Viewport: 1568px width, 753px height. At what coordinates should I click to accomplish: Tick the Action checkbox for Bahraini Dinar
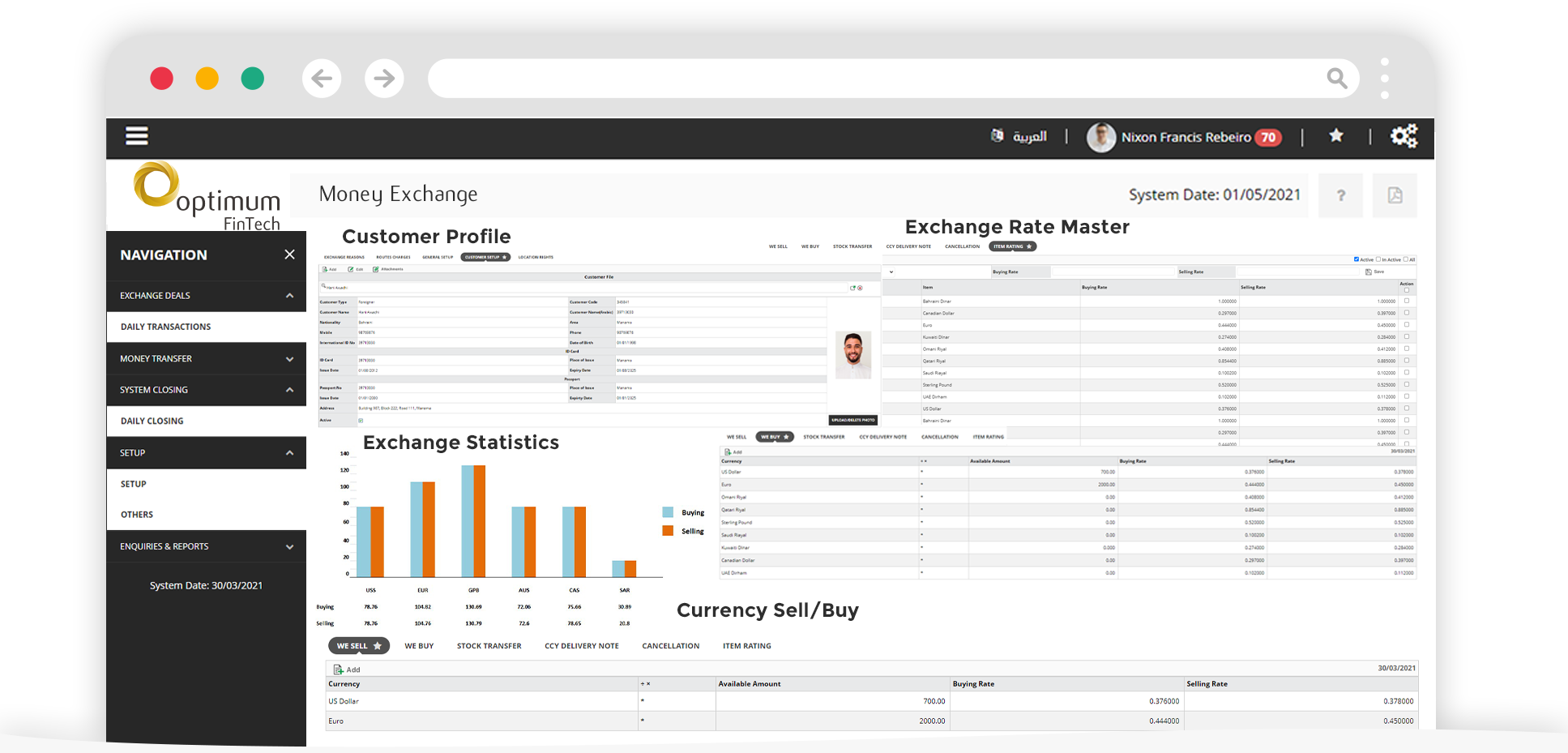1407,301
